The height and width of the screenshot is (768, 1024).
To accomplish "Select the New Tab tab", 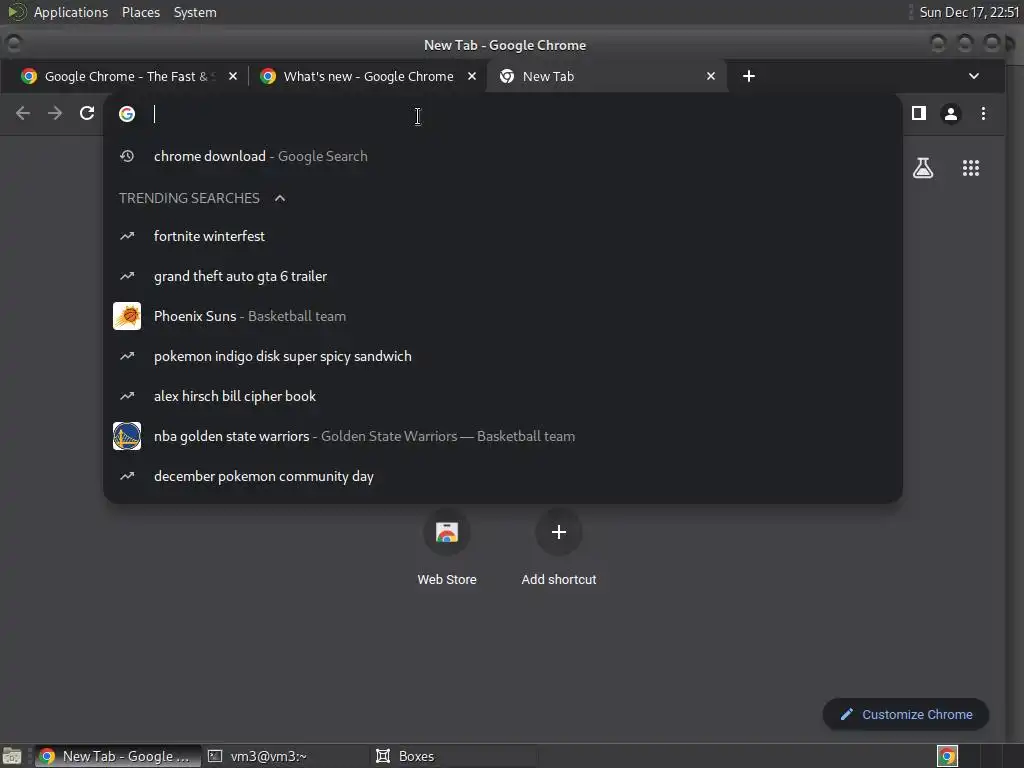I will pyautogui.click(x=606, y=76).
